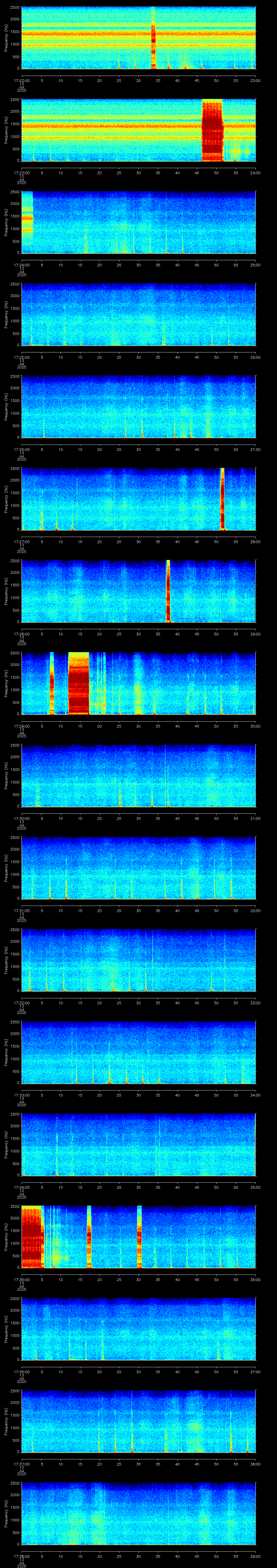Click the widest red burst in the 17:29:00 panel
The width and height of the screenshot is (277, 1568).
(x=78, y=683)
